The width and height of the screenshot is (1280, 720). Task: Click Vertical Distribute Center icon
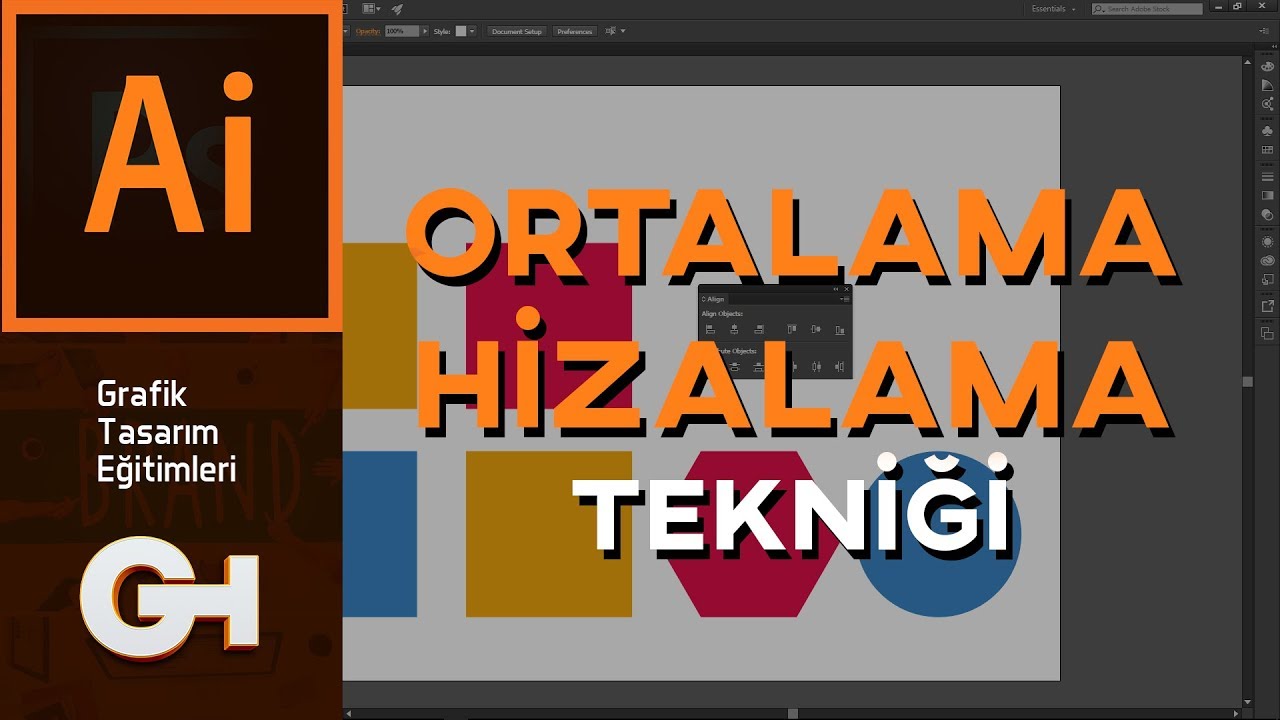[734, 367]
